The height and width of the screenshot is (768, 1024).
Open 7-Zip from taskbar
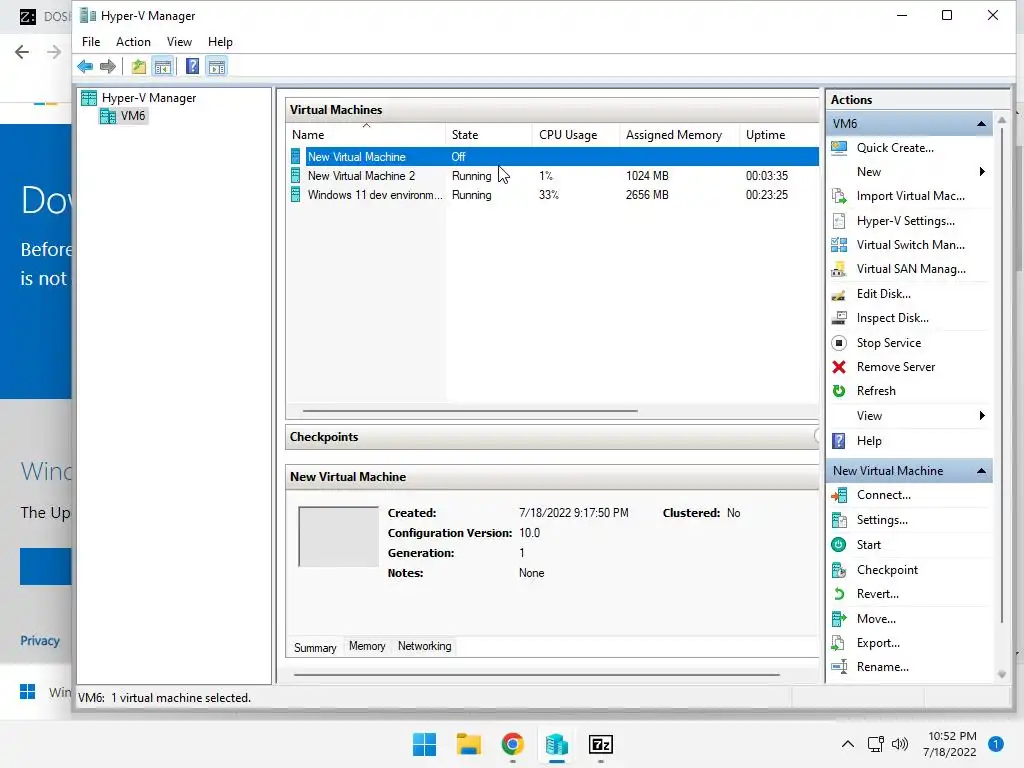click(x=601, y=744)
